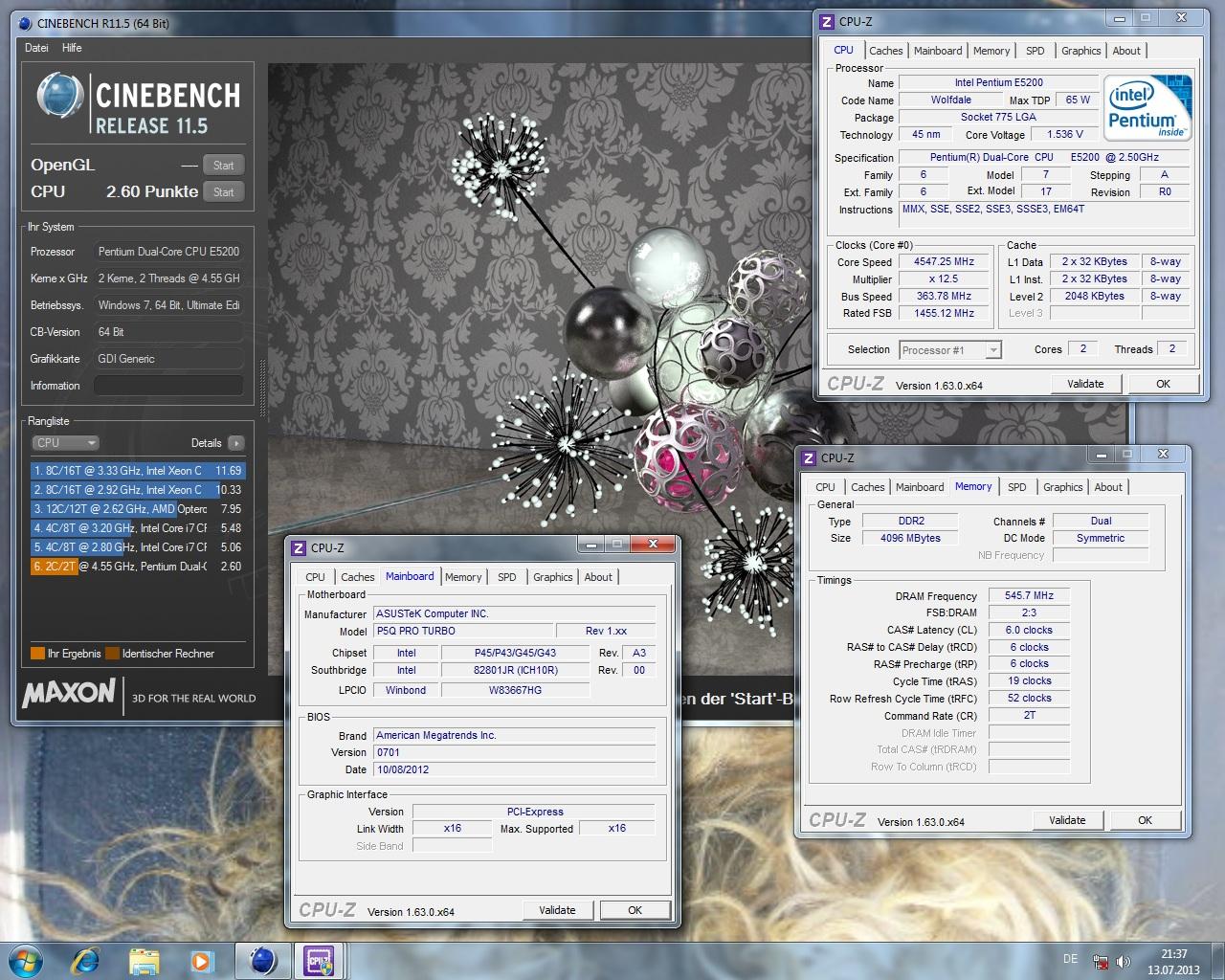Click the motherboard model P5Q PRO TURBO

463,631
